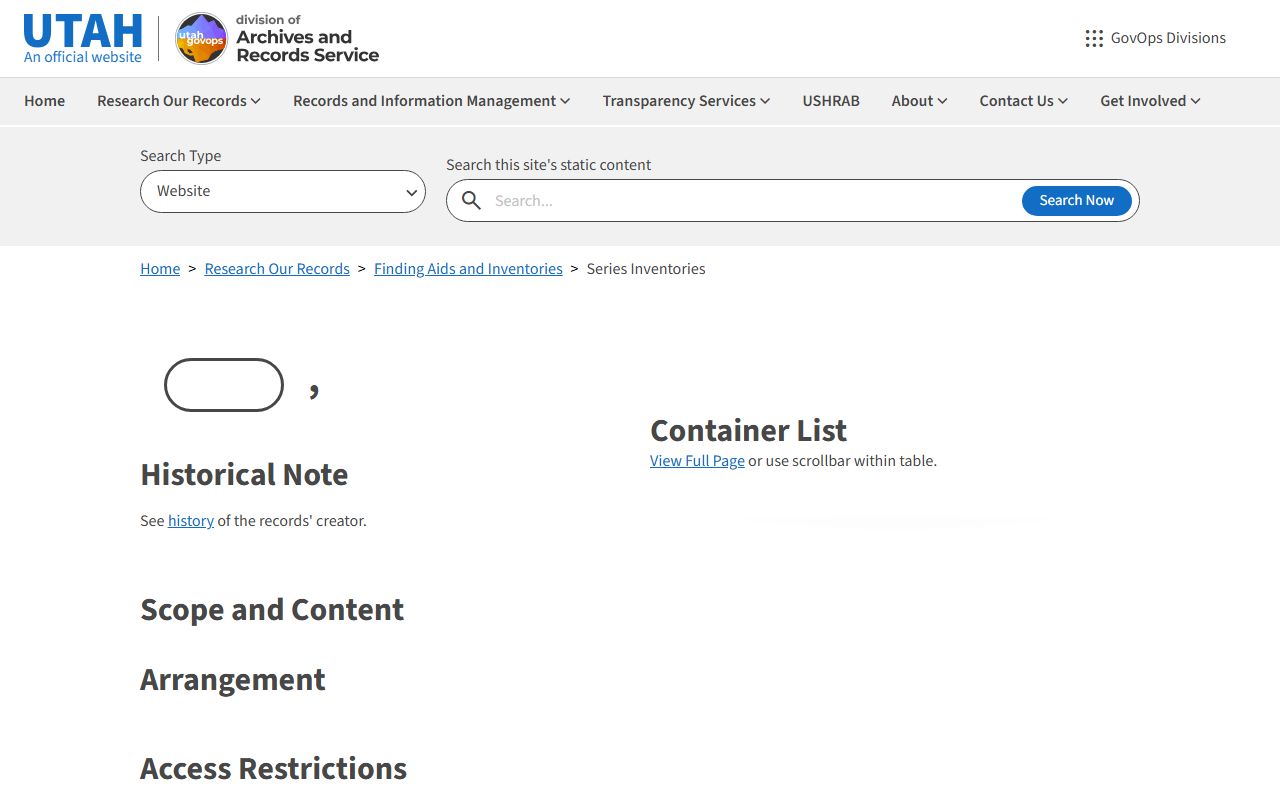The image size is (1280, 800).
Task: Click the UTAH official website logo
Action: [x=83, y=39]
